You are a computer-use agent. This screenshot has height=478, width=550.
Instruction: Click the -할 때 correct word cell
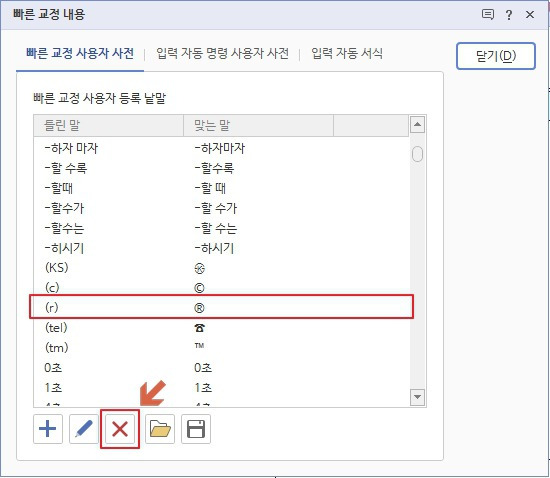[x=210, y=188]
